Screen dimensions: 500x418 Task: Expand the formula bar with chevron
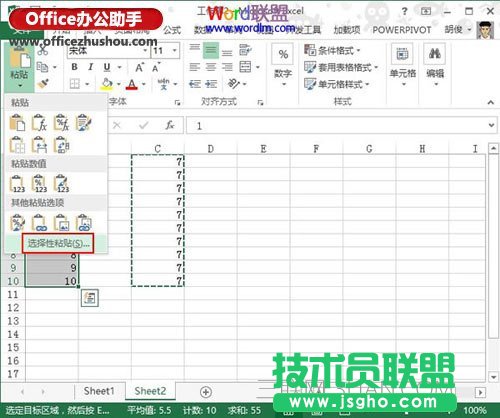[491, 125]
